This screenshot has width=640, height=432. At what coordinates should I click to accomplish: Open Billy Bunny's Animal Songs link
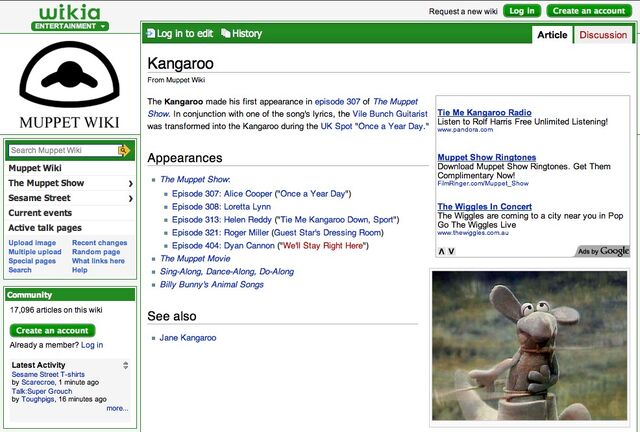211,285
